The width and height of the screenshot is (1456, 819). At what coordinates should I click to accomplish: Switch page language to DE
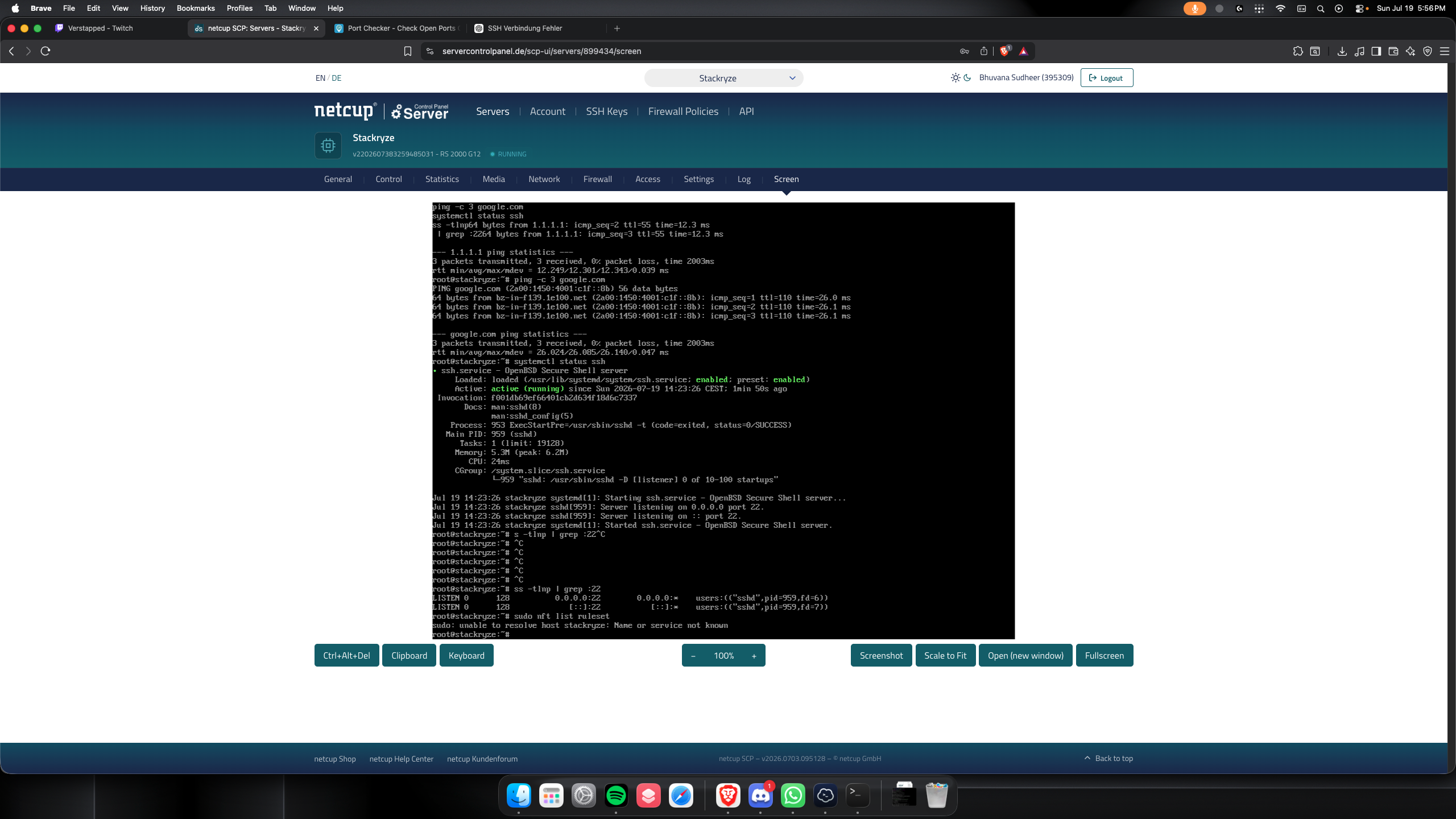[x=337, y=78]
